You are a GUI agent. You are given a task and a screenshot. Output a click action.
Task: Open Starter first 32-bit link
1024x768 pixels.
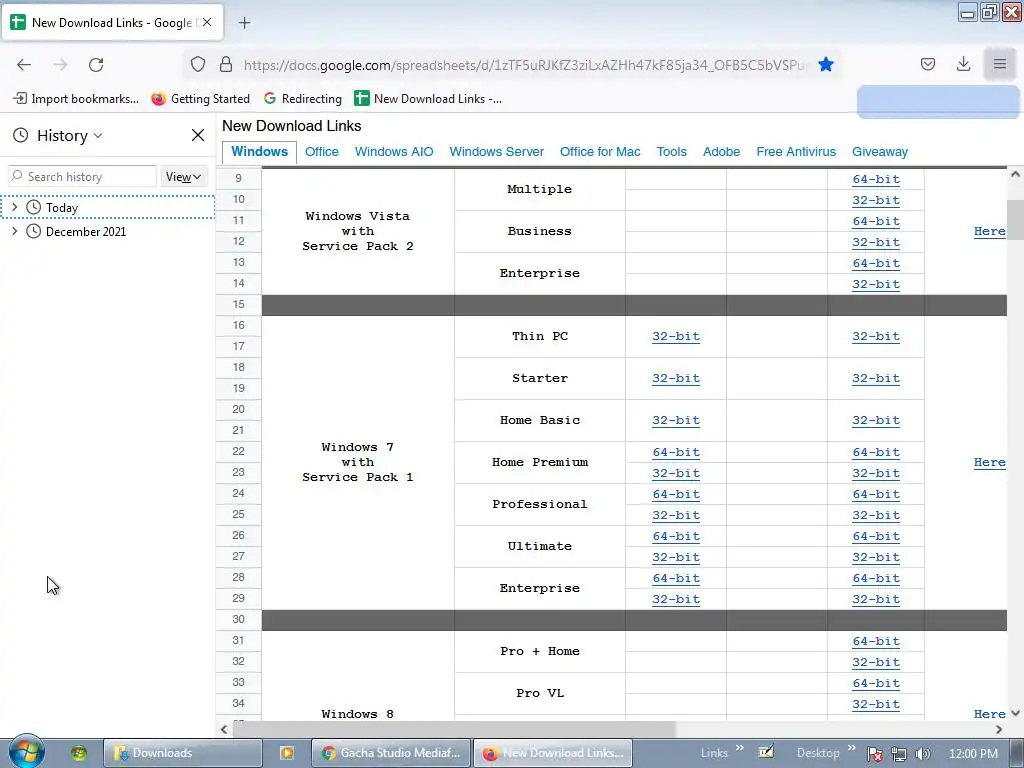(x=676, y=378)
